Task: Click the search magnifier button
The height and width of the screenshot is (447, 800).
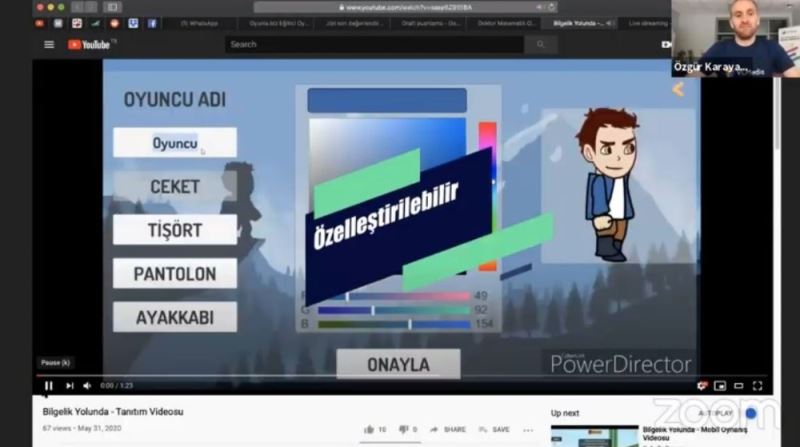Action: [x=541, y=44]
